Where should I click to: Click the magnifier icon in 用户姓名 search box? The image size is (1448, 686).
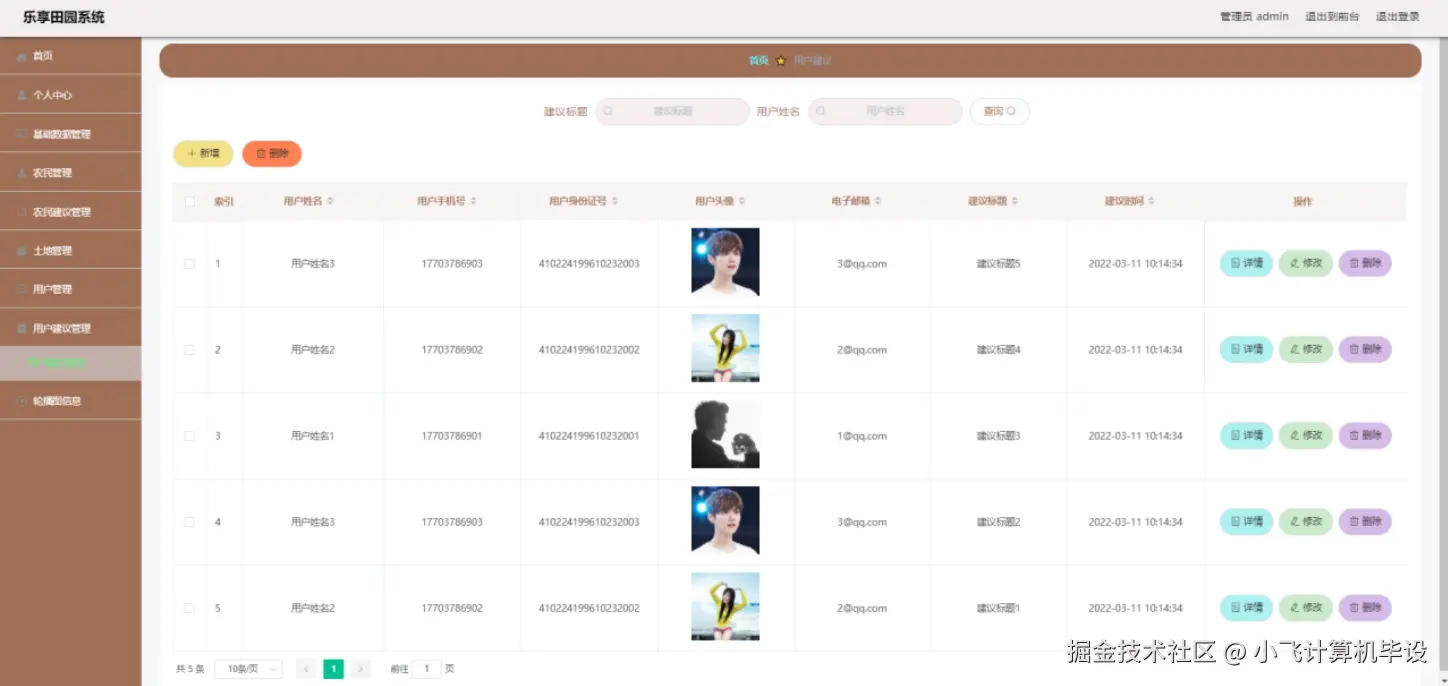(x=821, y=112)
